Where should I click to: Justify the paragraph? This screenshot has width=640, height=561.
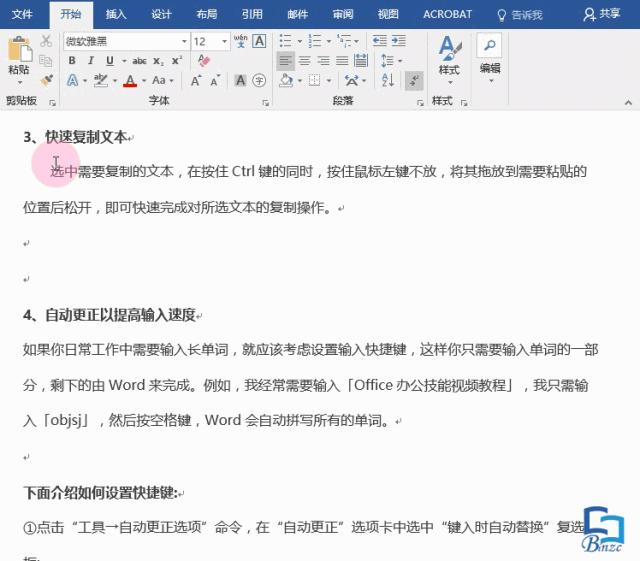342,61
